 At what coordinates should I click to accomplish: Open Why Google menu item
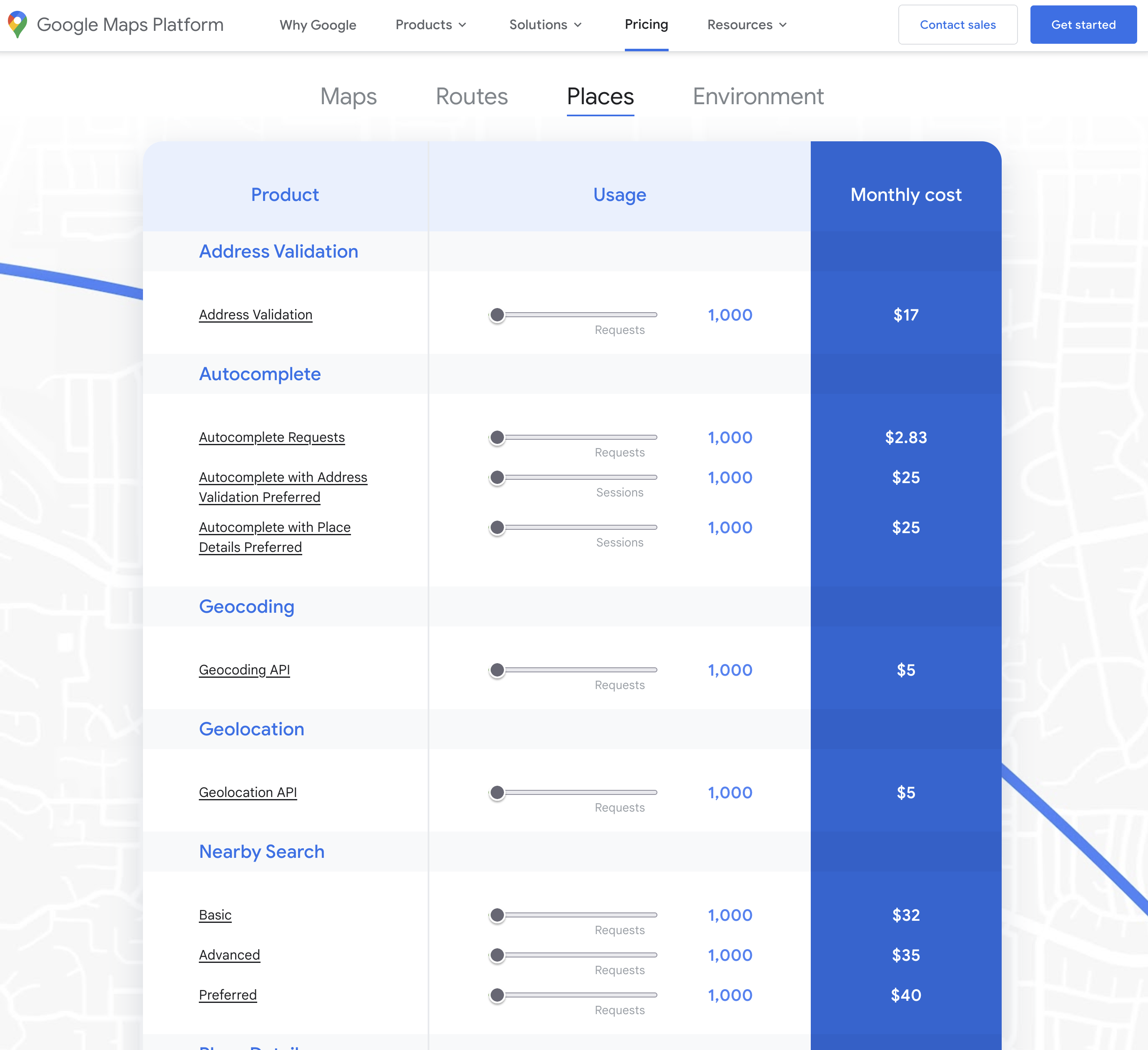(317, 25)
